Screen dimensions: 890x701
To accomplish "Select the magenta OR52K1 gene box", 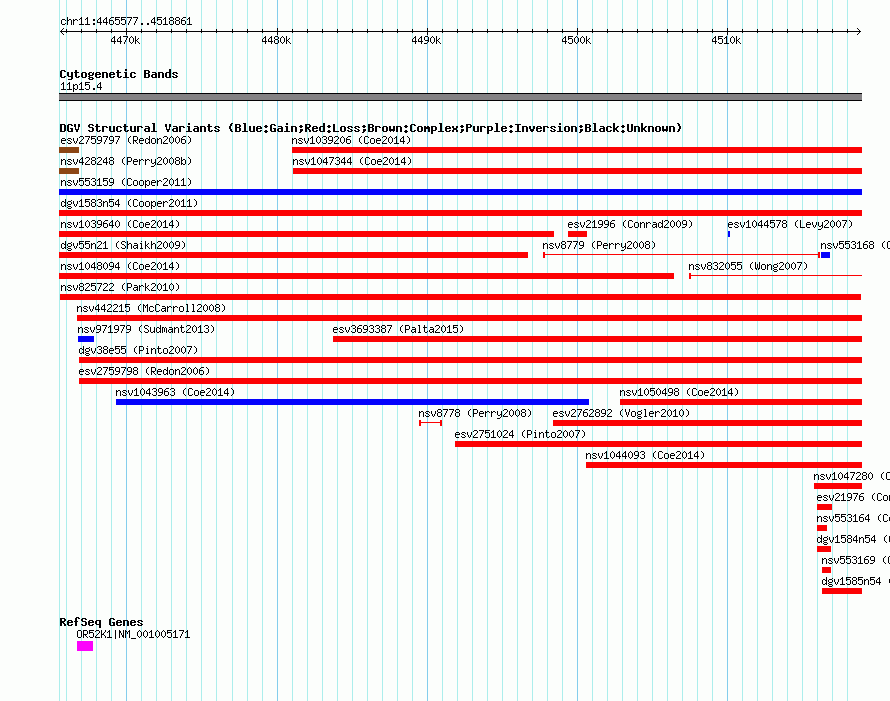I will pyautogui.click(x=85, y=646).
